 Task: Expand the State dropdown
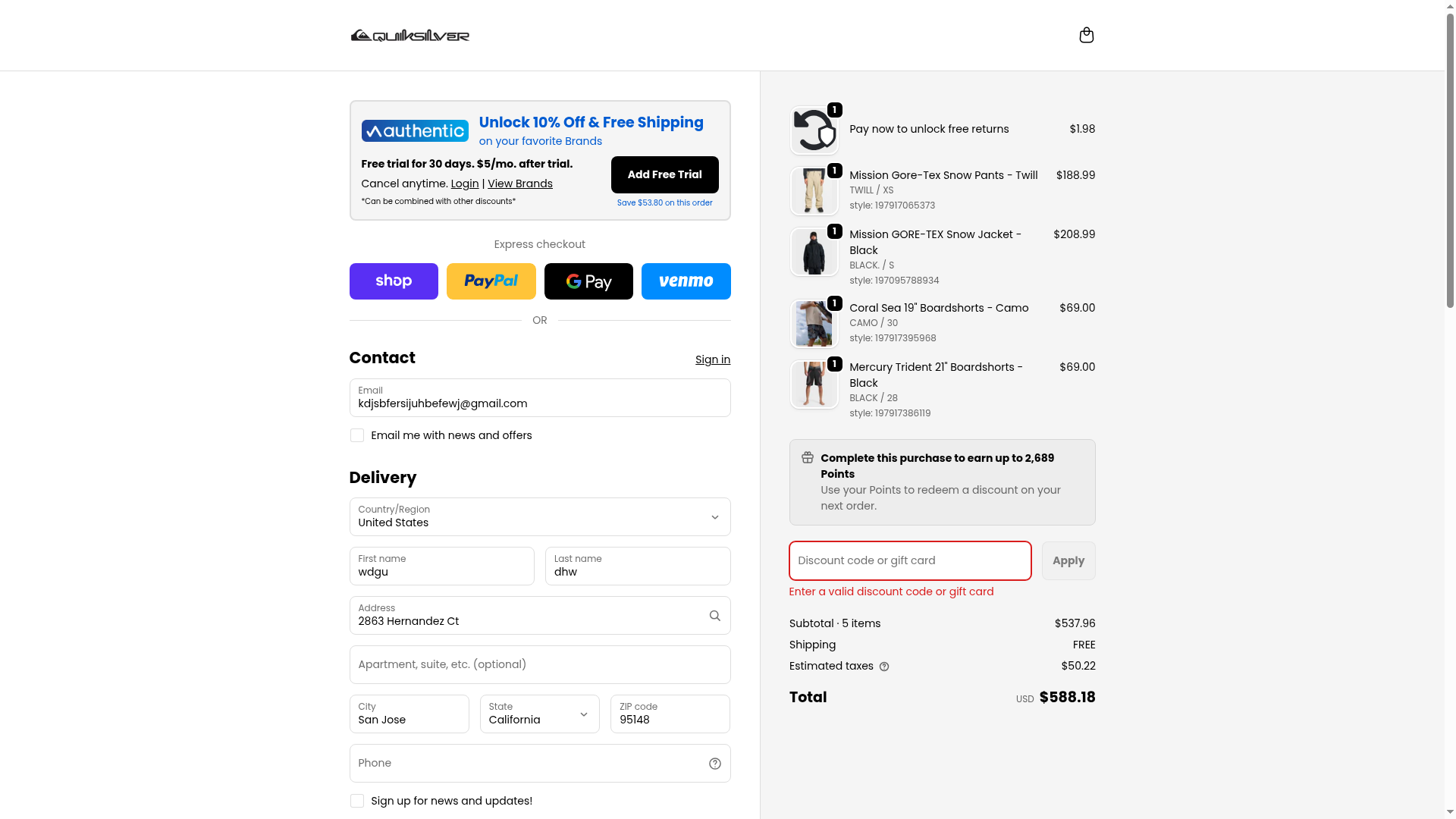point(539,714)
